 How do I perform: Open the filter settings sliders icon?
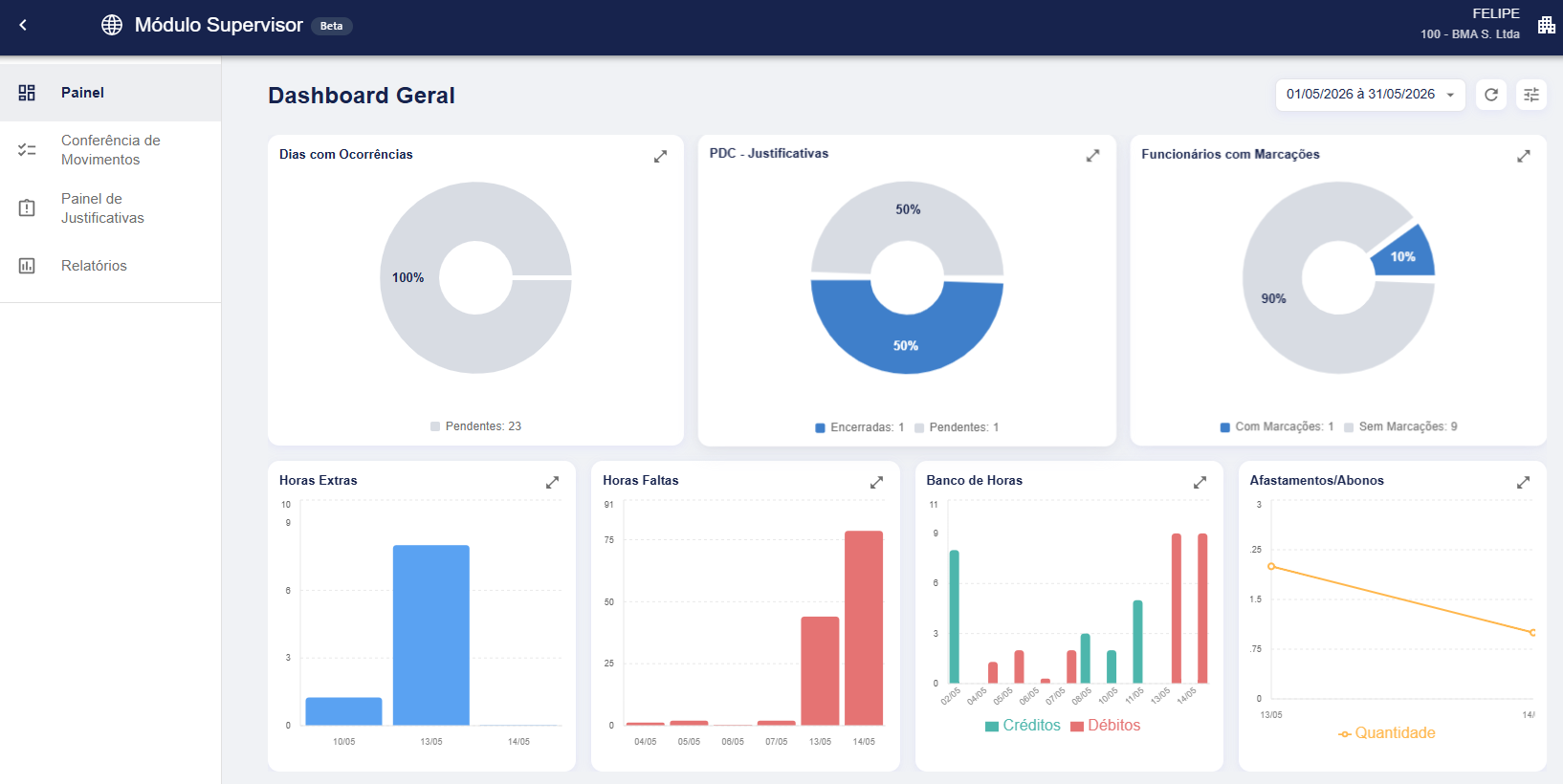1531,95
